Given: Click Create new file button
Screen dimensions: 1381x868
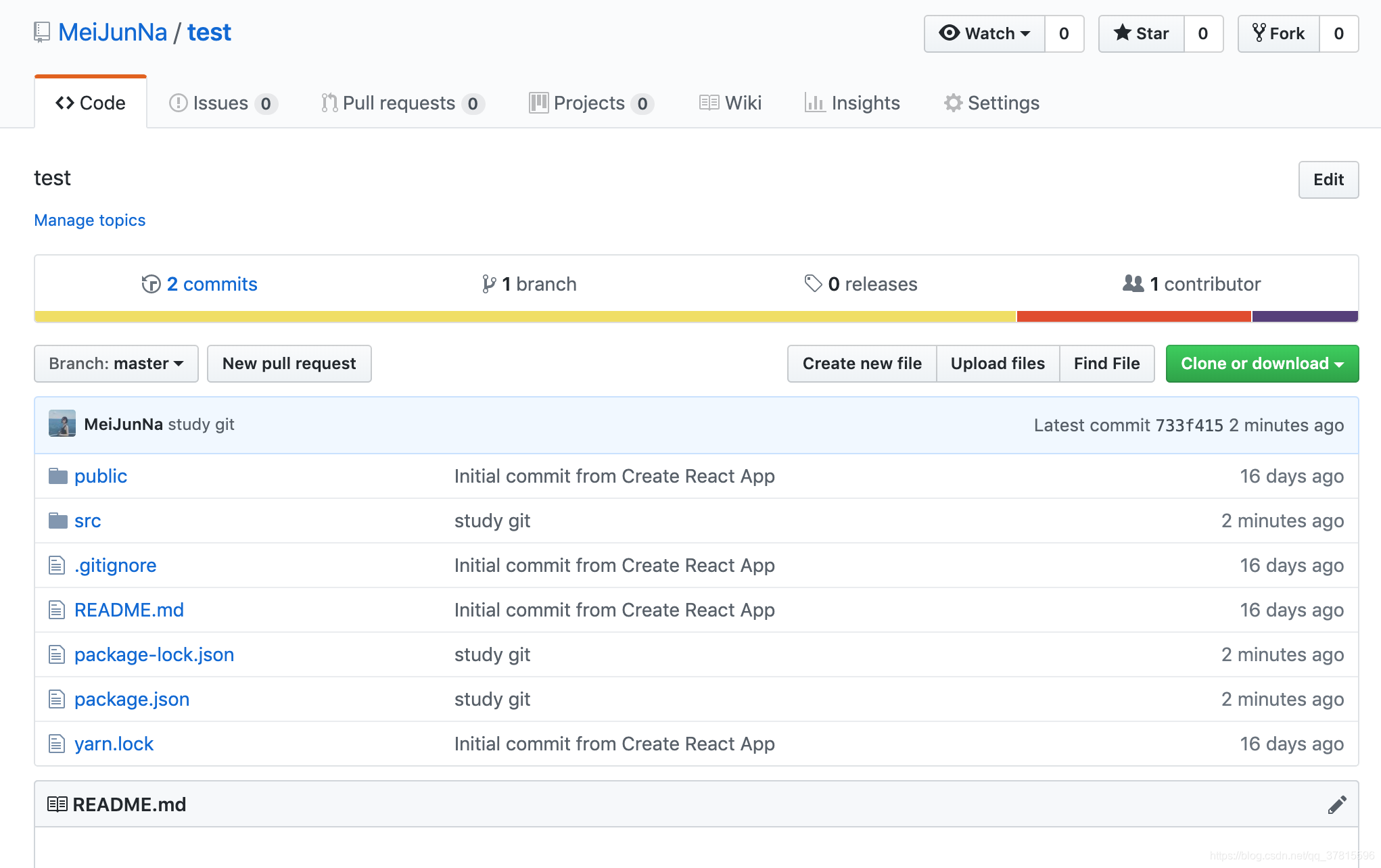Looking at the screenshot, I should coord(862,364).
